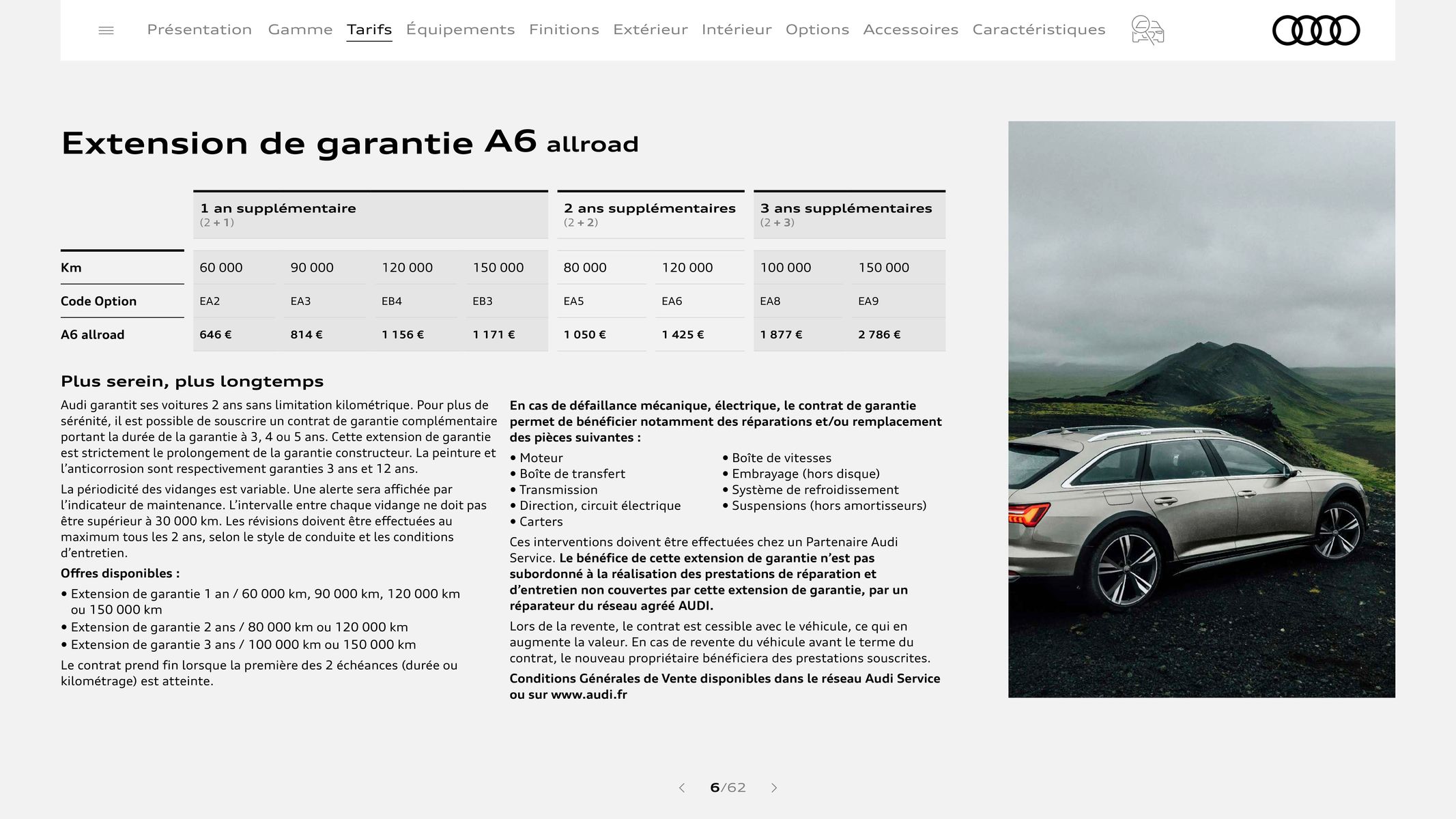Go to previous page arrow
The width and height of the screenshot is (1456, 819).
pos(681,788)
